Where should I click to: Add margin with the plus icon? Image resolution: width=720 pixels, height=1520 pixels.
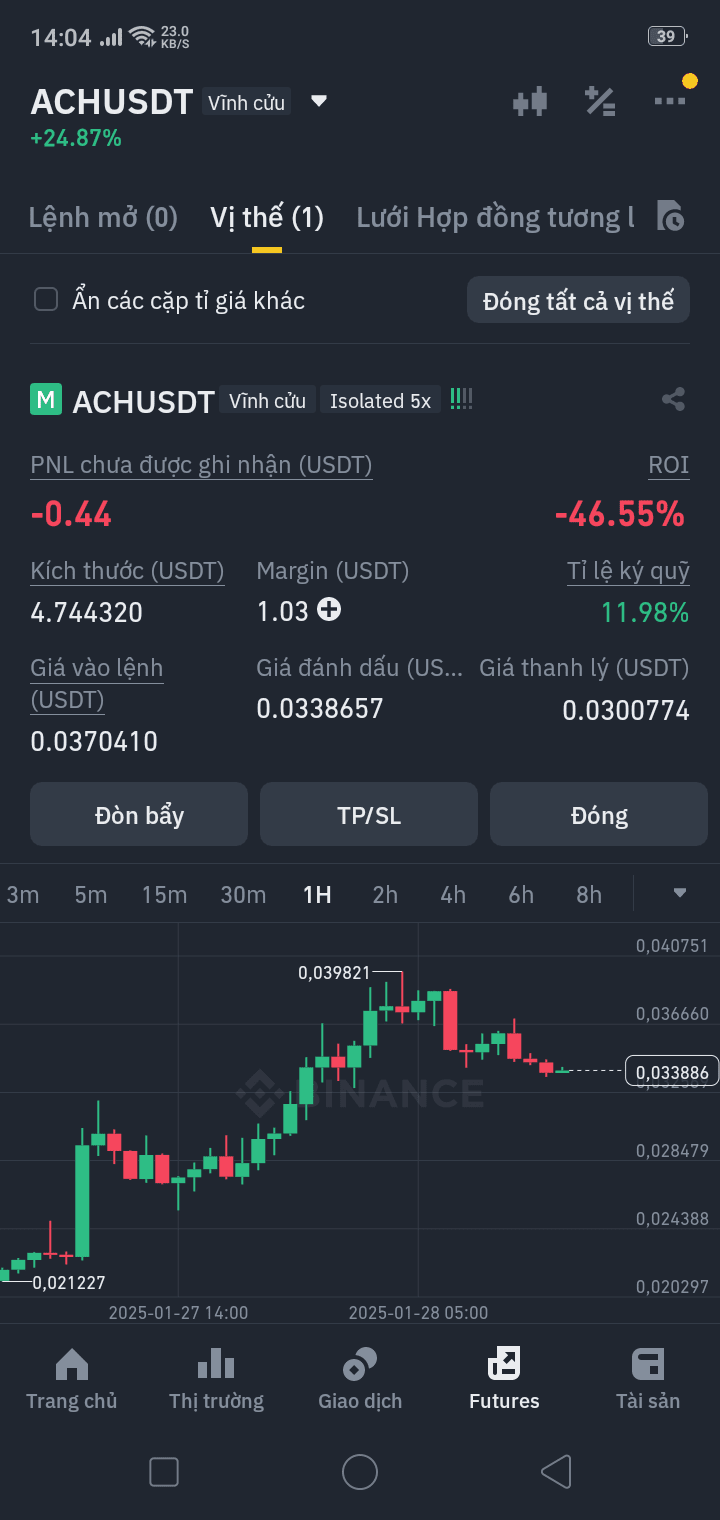329,610
